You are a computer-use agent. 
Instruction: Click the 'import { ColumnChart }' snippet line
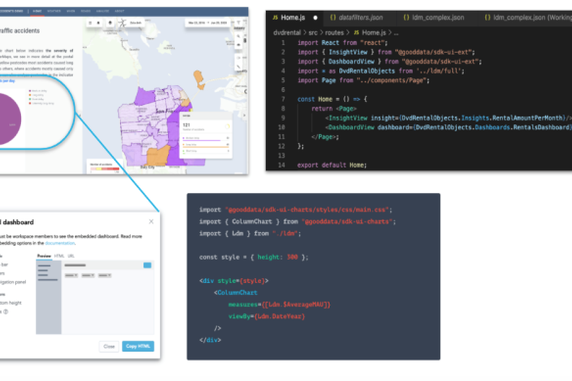[297, 222]
